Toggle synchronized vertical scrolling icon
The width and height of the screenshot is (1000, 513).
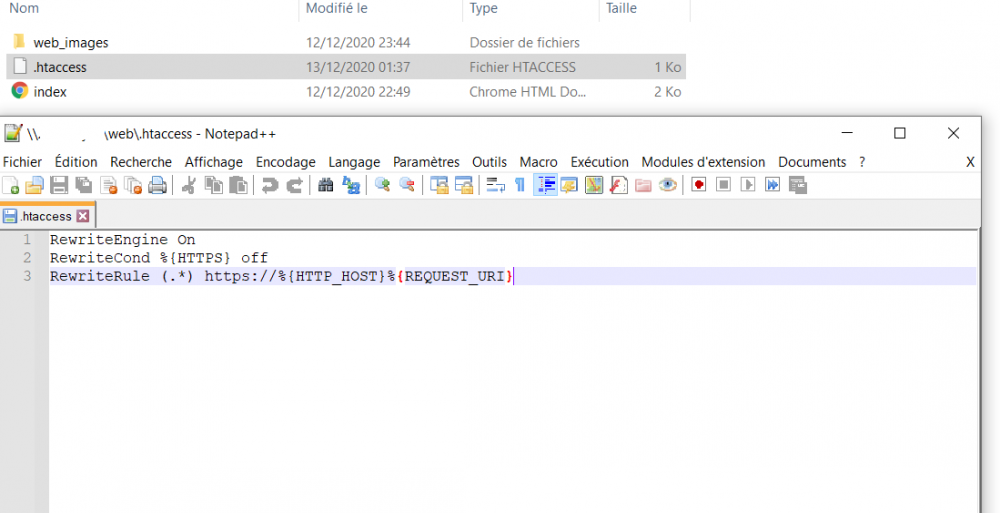[x=439, y=186]
